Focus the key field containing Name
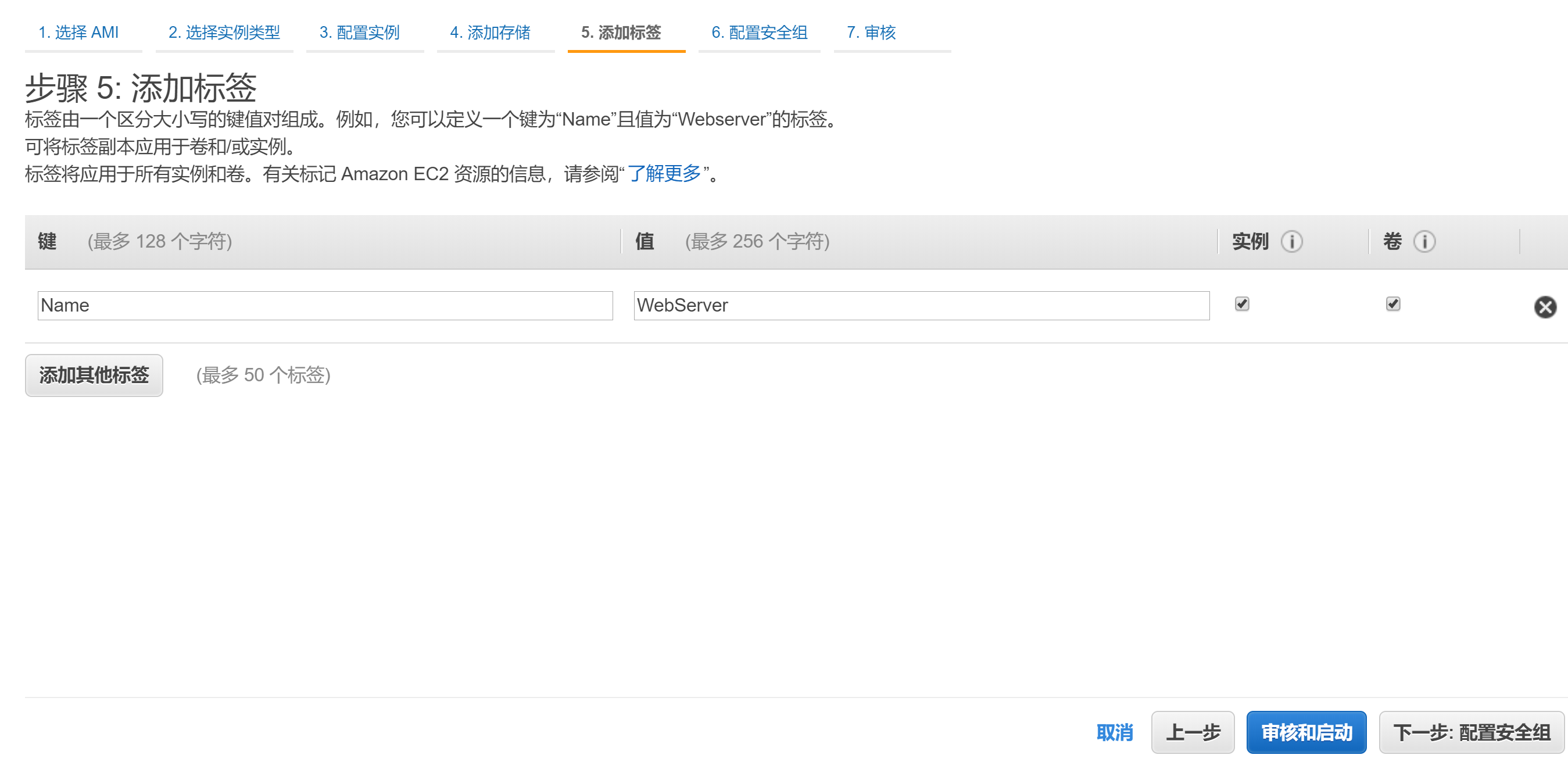Screen dimensions: 1568x769 pos(325,306)
